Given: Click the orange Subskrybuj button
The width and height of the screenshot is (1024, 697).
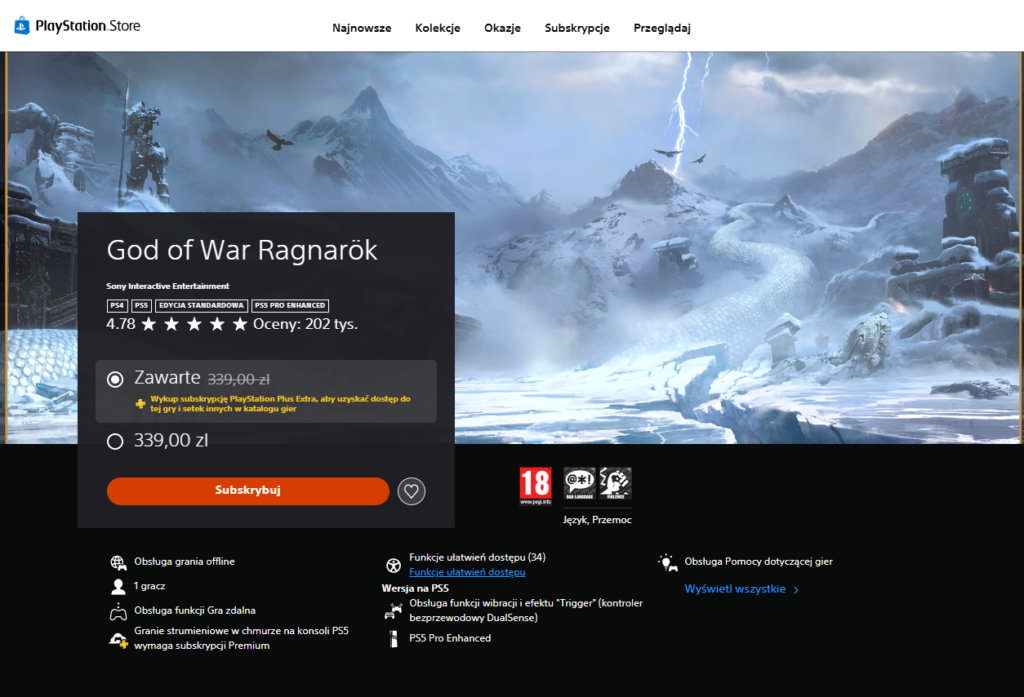Looking at the screenshot, I should [248, 491].
